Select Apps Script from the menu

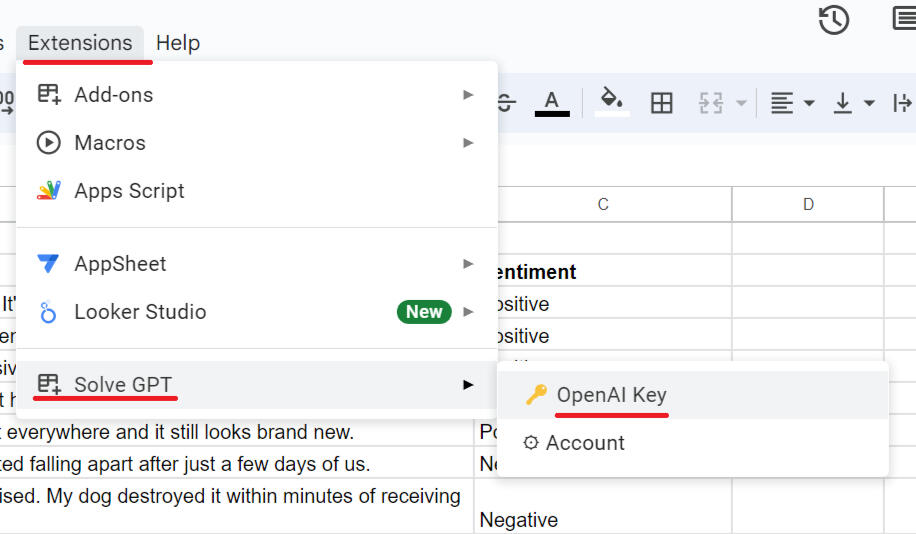tap(129, 191)
